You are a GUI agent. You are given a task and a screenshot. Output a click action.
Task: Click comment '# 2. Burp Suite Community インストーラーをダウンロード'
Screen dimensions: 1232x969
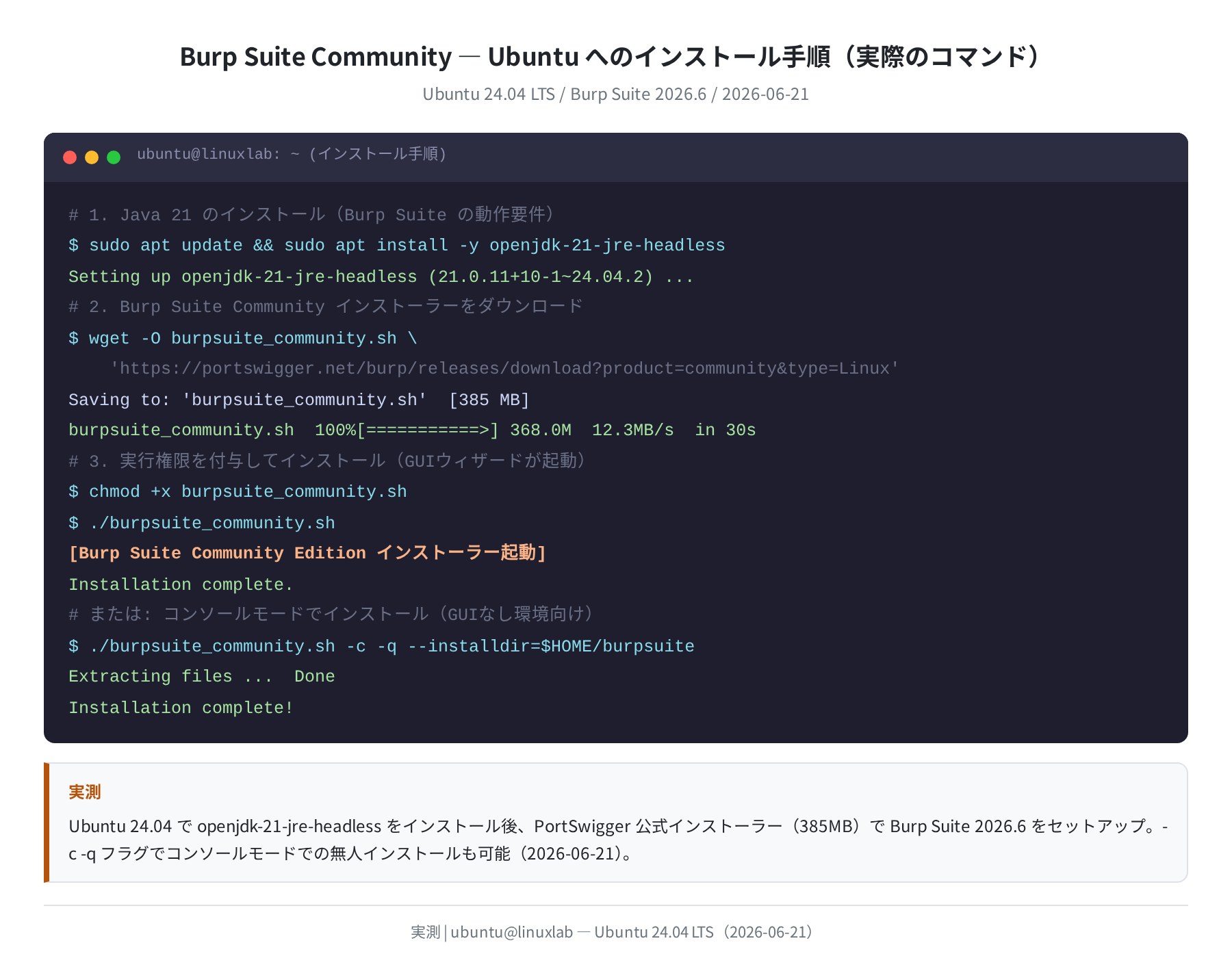point(326,307)
